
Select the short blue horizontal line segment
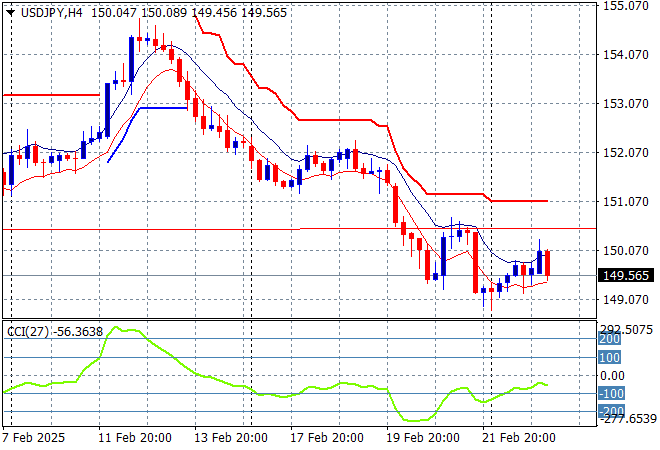coord(163,108)
